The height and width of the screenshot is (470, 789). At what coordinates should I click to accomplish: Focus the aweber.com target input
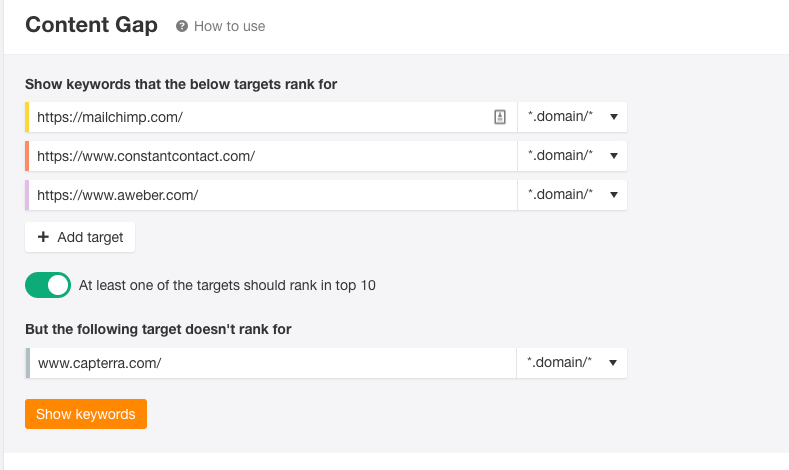[x=273, y=195]
